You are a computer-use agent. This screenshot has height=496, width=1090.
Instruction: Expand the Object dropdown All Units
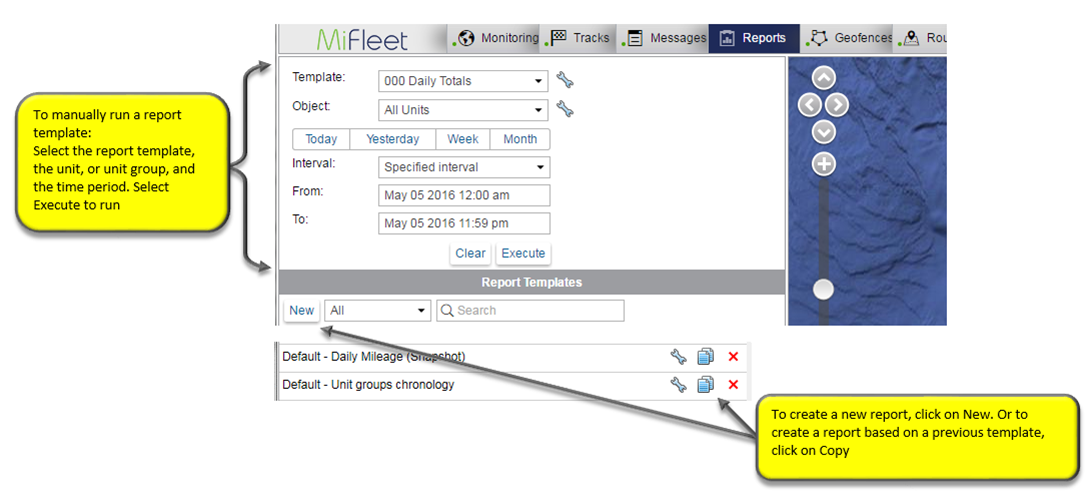[x=464, y=110]
